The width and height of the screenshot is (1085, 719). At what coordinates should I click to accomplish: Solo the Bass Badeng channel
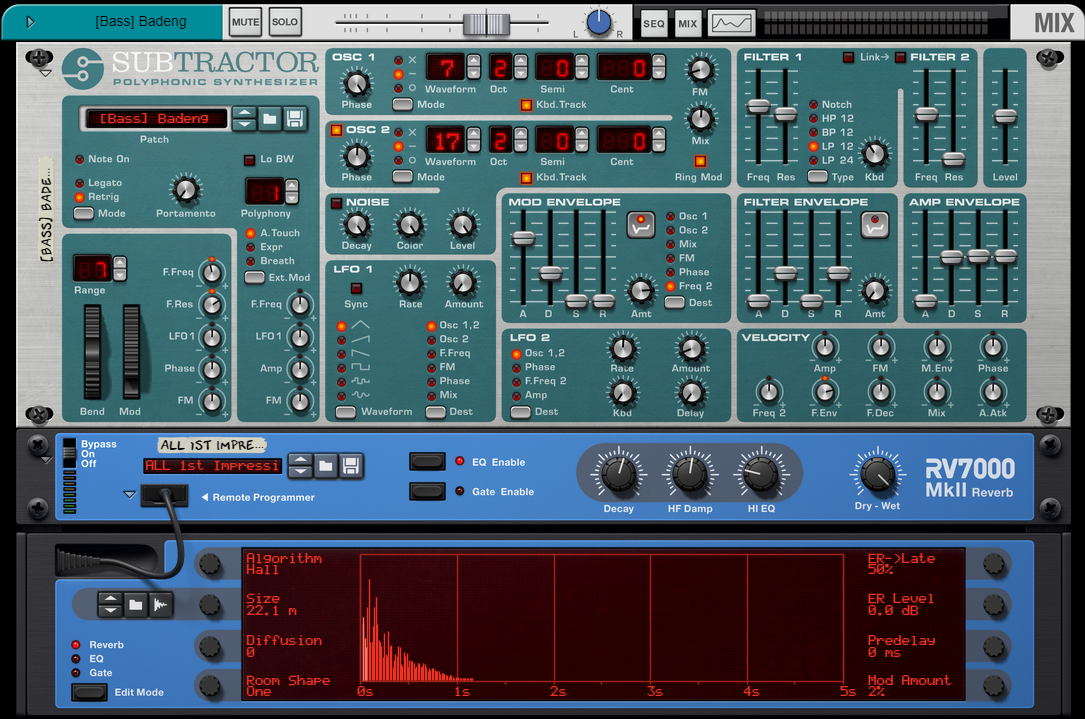(x=285, y=22)
